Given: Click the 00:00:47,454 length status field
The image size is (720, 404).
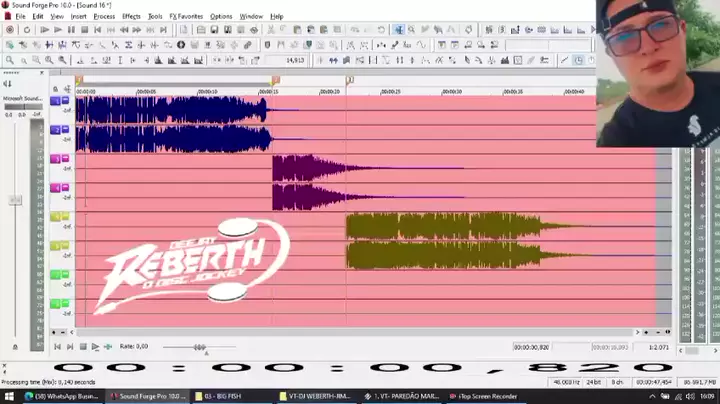Looking at the screenshot, I should pos(654,382).
